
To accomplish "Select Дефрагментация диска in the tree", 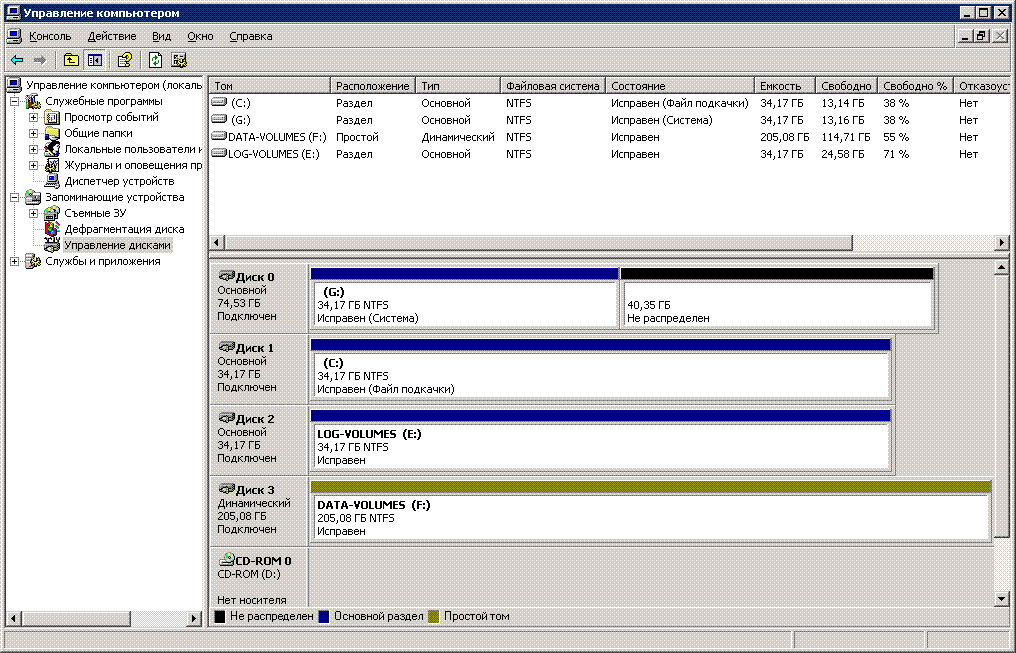I will (124, 229).
